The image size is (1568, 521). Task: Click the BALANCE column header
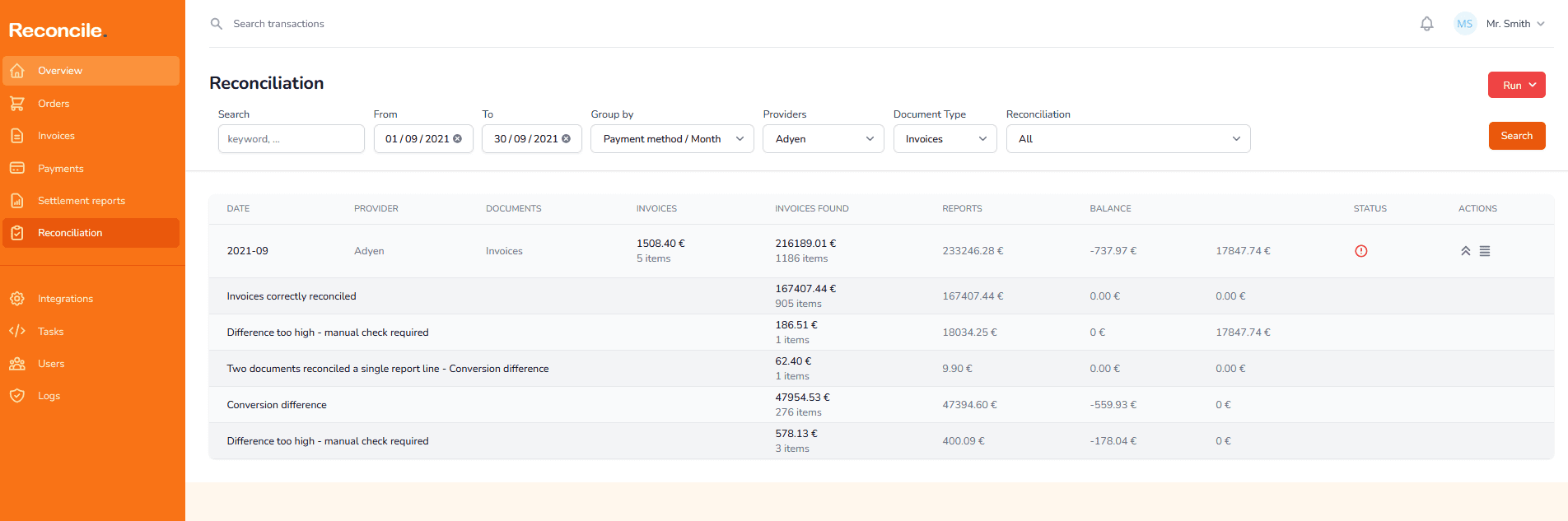click(x=1111, y=209)
